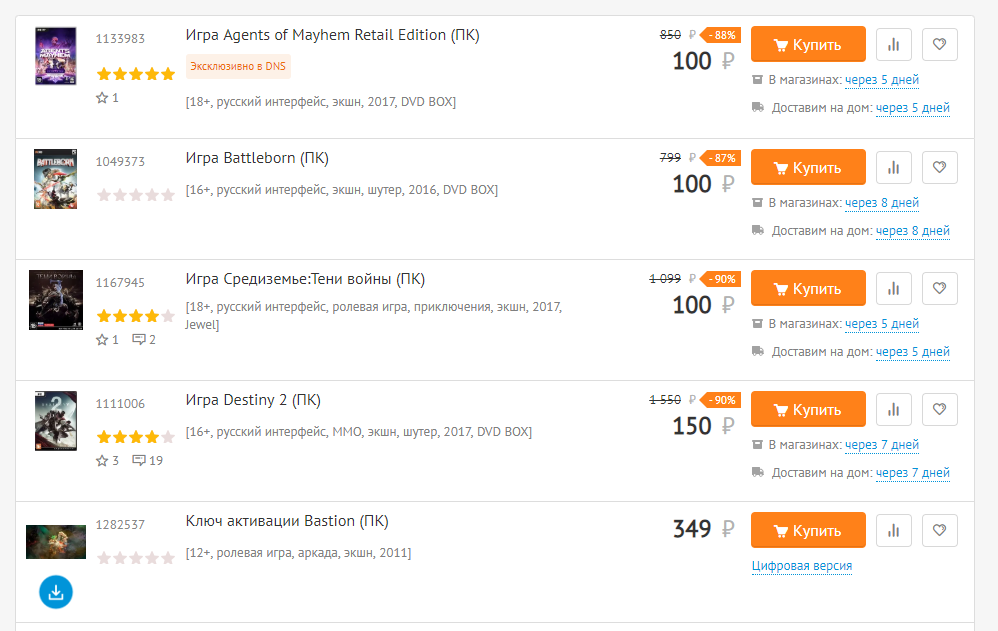Viewport: 998px width, 631px height.
Task: Add Agents of Mayhem to comparison
Action: coord(894,45)
